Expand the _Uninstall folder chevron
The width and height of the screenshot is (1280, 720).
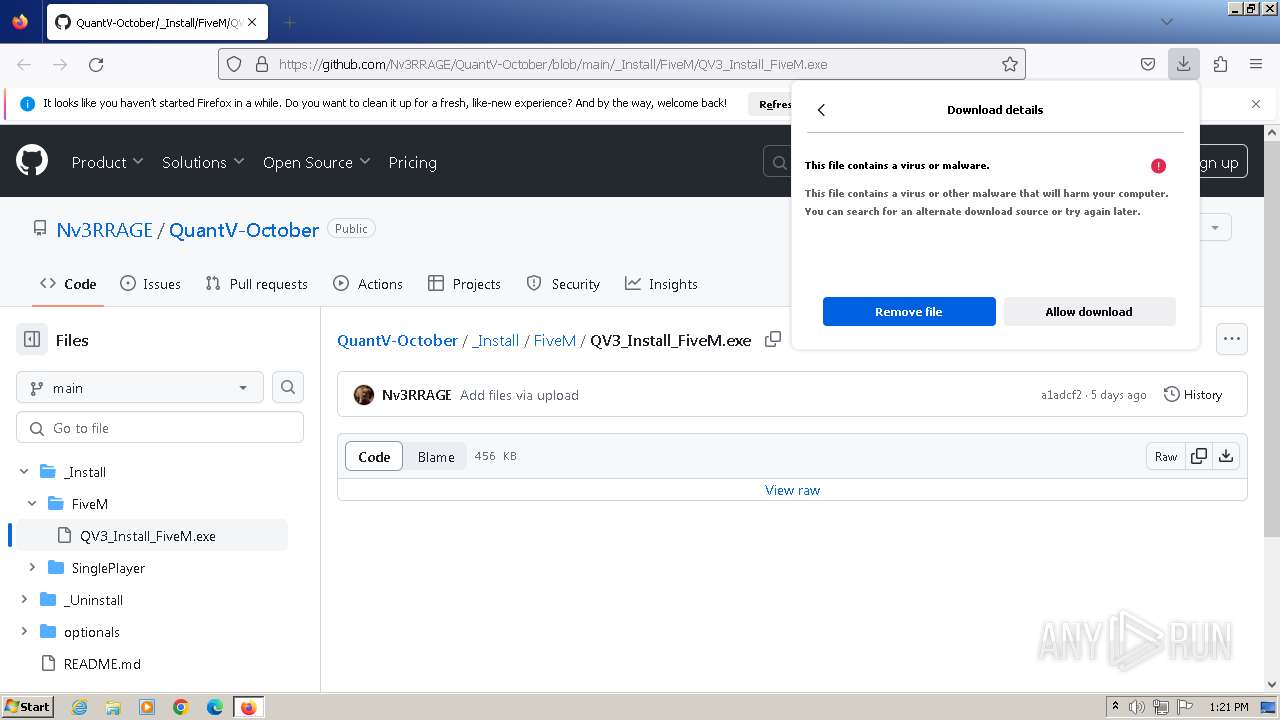24,600
